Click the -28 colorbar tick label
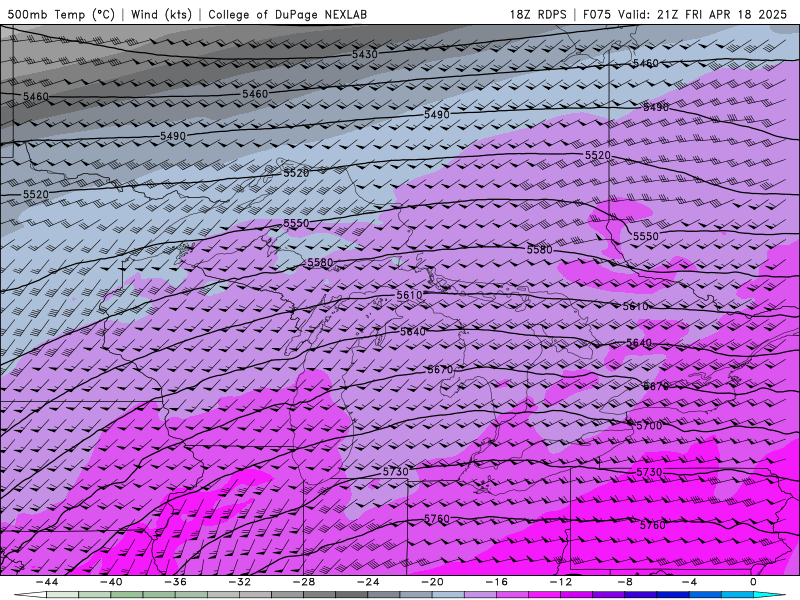 coord(304,582)
